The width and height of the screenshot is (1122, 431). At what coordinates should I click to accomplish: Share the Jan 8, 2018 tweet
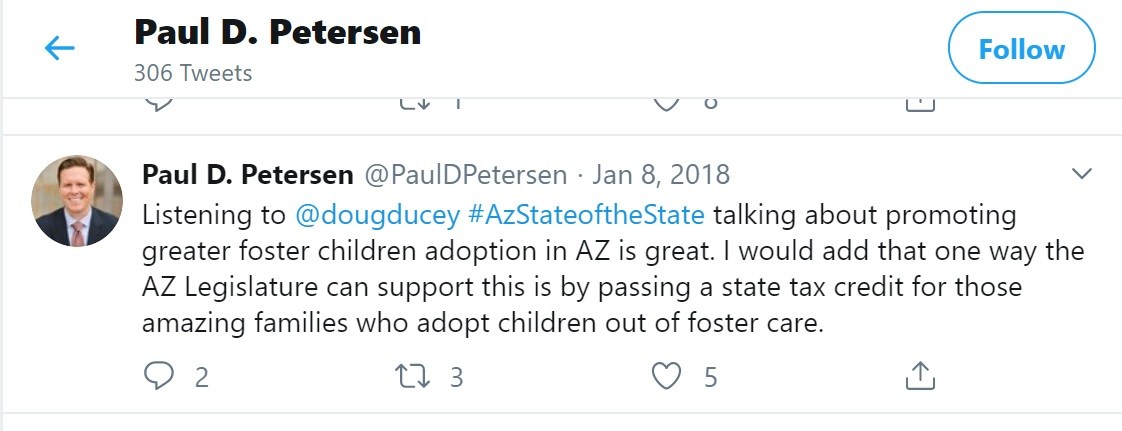tap(919, 376)
